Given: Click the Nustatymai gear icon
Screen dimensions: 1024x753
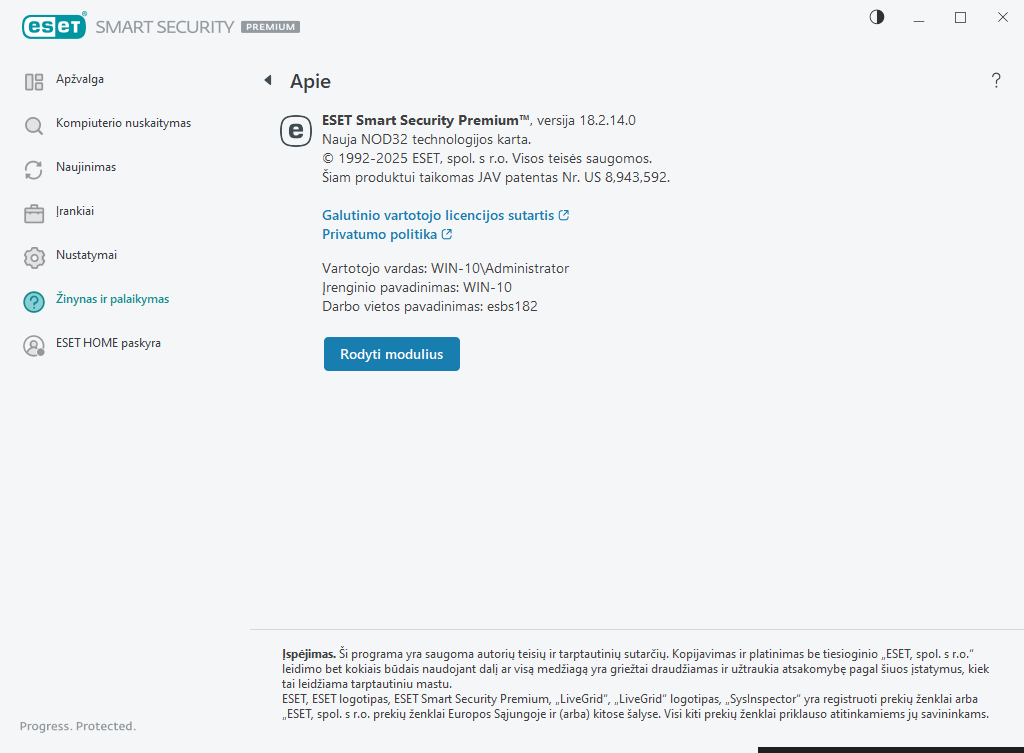Looking at the screenshot, I should click(34, 258).
